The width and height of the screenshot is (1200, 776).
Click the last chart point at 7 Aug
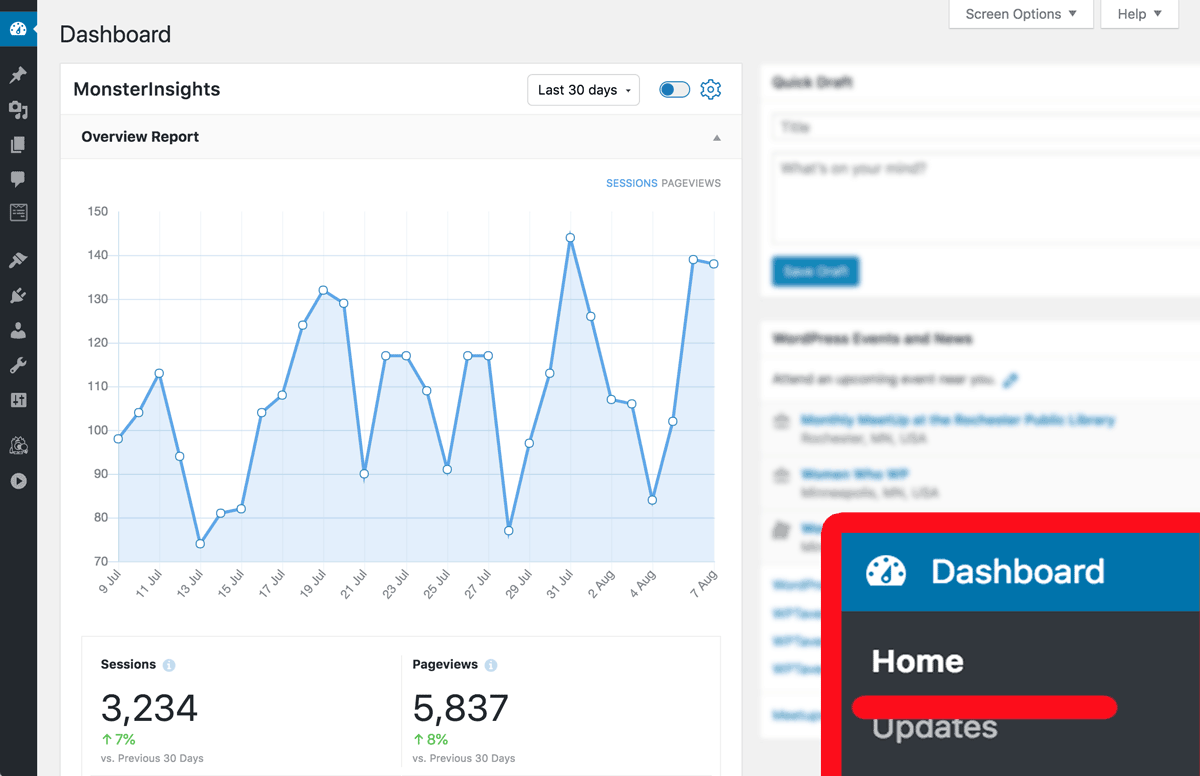(714, 264)
